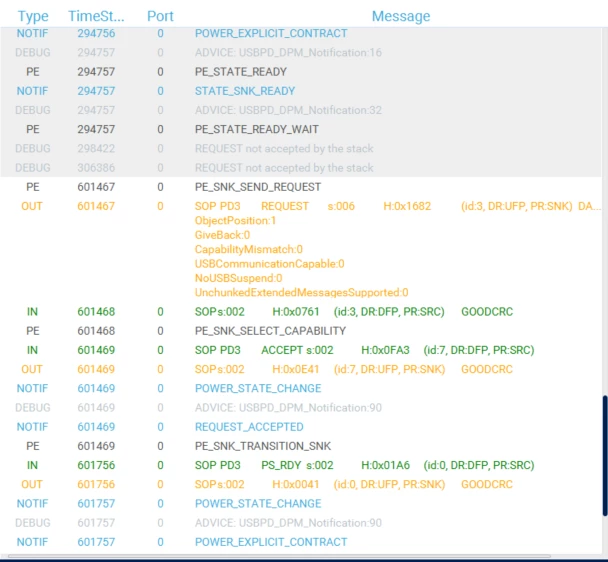Click the Port column header
This screenshot has width=608, height=562.
click(x=160, y=16)
